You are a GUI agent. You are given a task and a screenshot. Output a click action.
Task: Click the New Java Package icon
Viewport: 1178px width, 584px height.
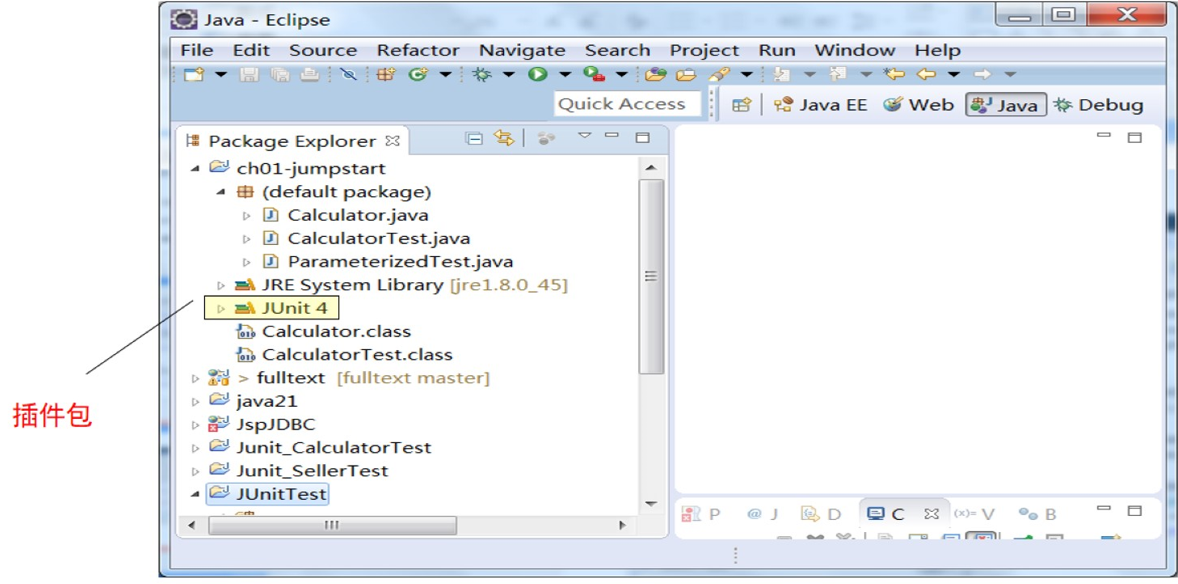[x=385, y=74]
